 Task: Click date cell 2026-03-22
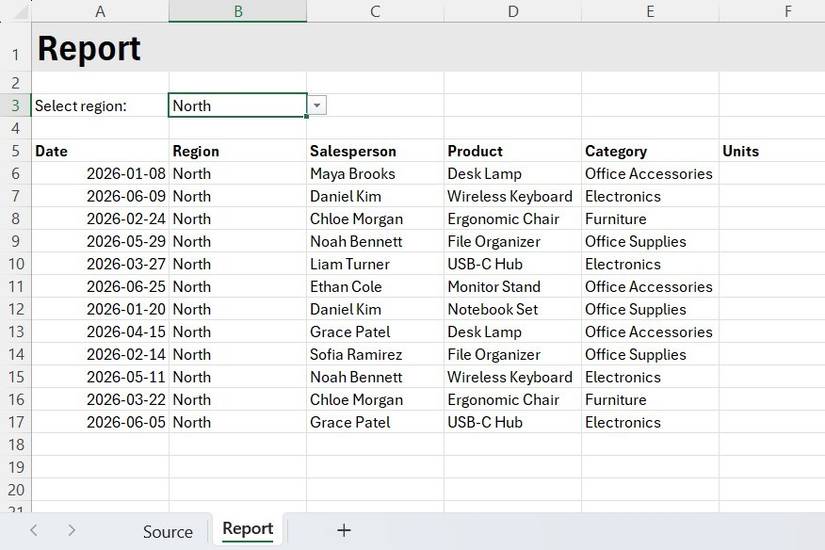click(x=100, y=400)
